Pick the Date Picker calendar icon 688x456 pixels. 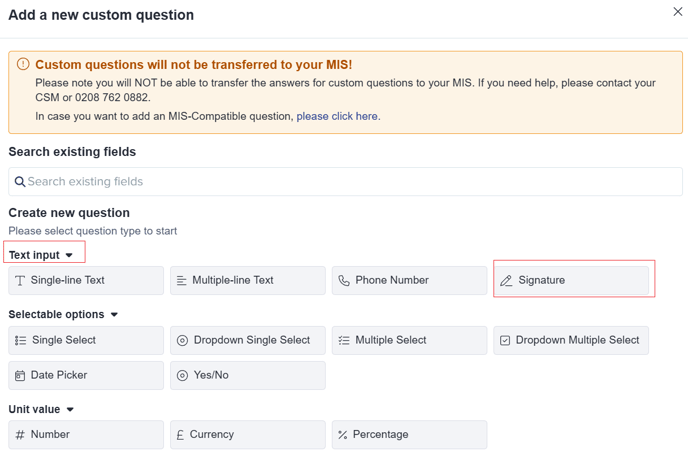point(20,376)
